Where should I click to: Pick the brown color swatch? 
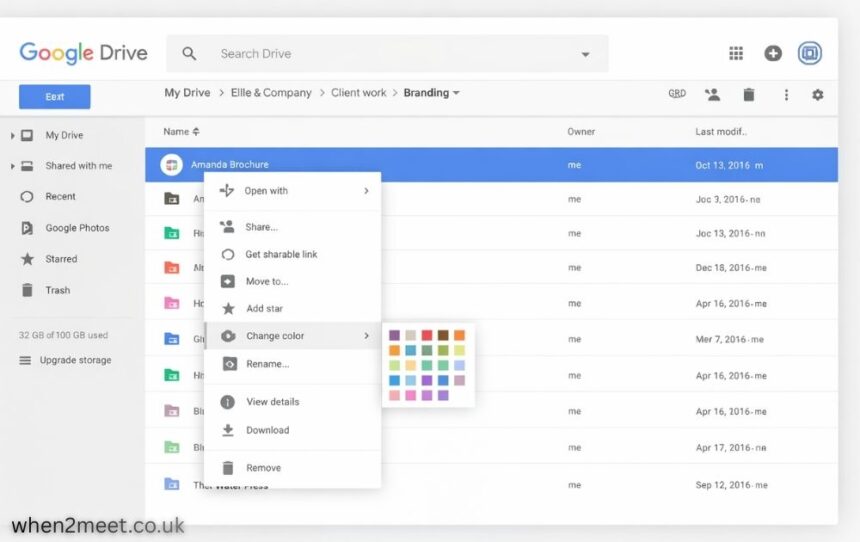[443, 335]
